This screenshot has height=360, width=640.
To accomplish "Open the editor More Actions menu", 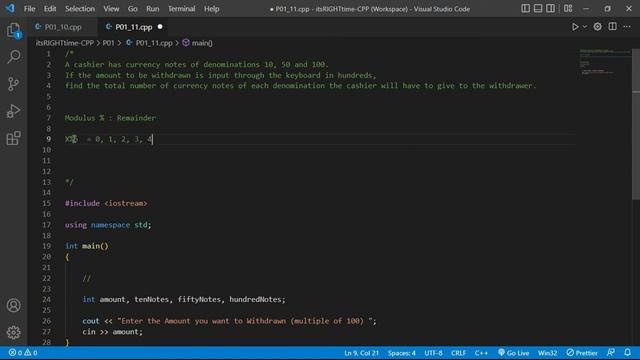I will click(627, 27).
